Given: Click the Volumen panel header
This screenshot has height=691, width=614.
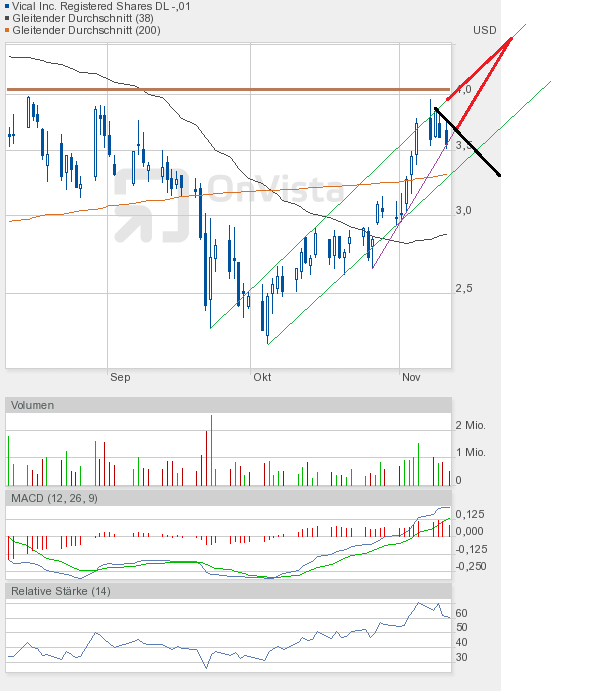Looking at the screenshot, I should (x=34, y=405).
